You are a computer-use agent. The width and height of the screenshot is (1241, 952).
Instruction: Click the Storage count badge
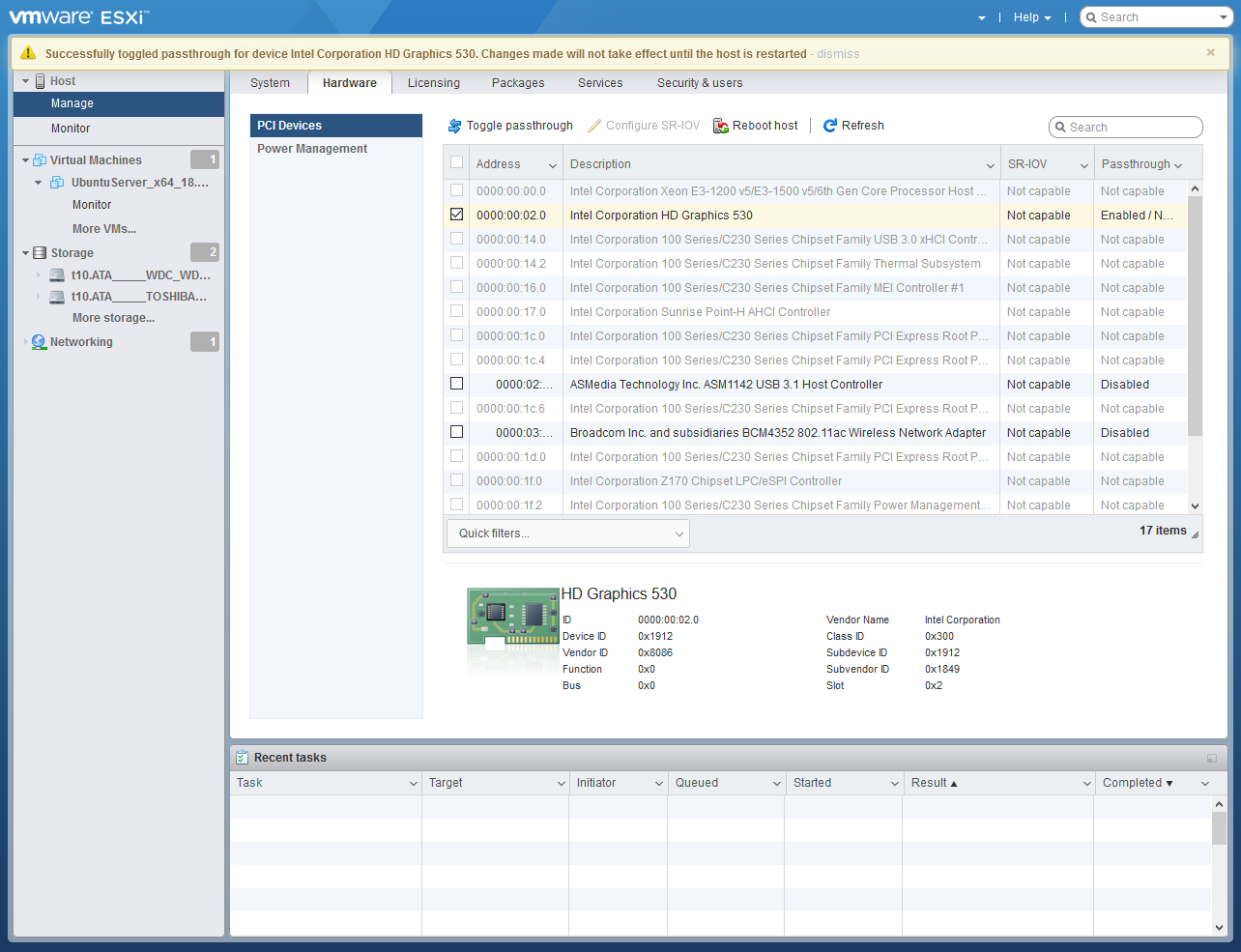[x=205, y=252]
